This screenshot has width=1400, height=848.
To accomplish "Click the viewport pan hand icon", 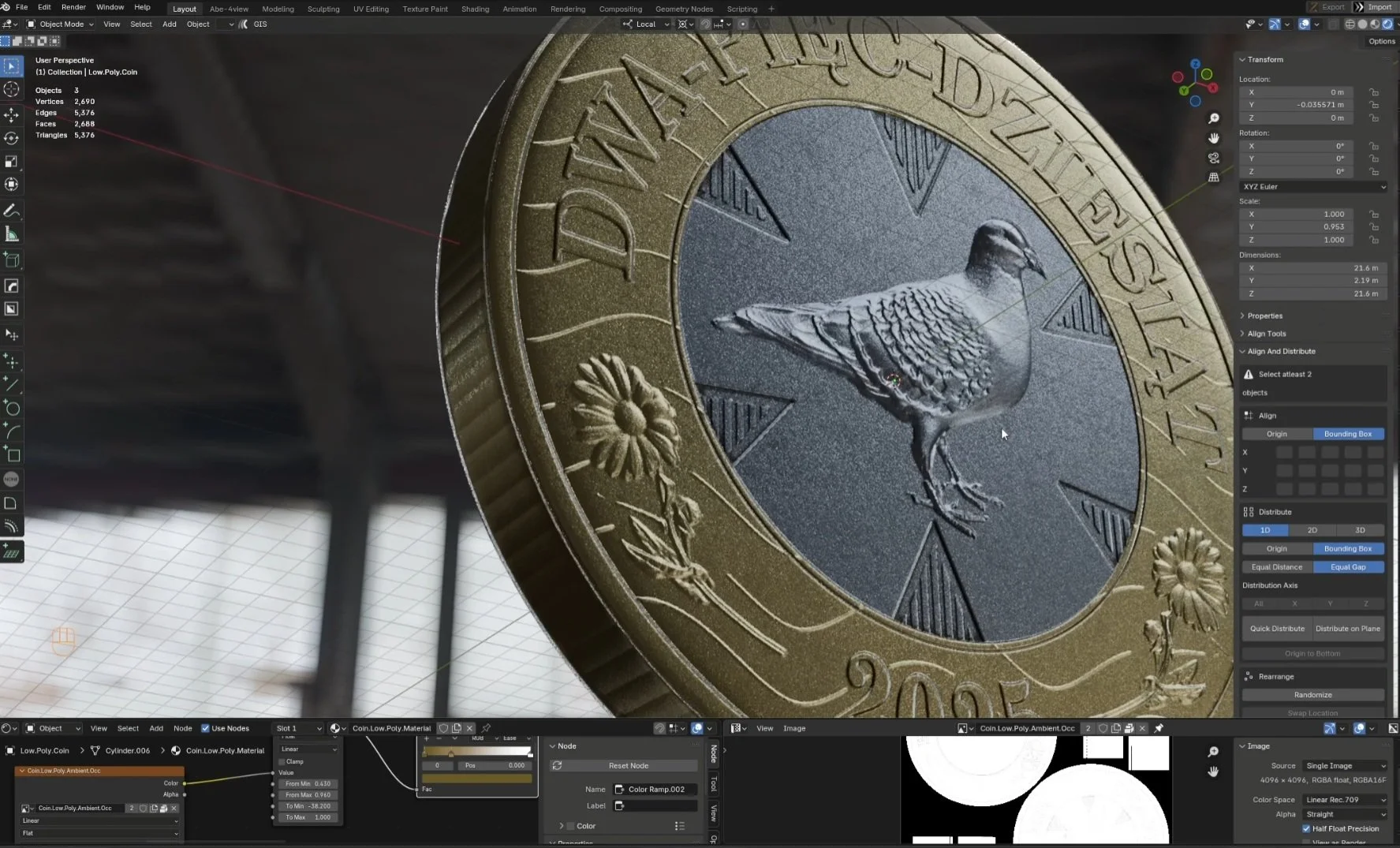I will coord(1214,138).
